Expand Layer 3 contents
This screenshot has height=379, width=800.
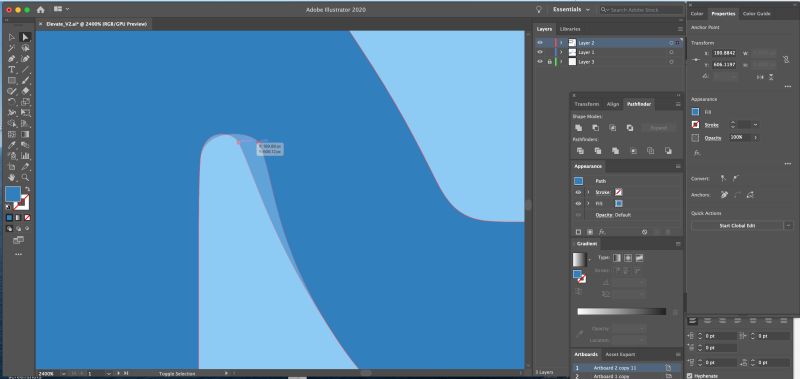[x=561, y=61]
